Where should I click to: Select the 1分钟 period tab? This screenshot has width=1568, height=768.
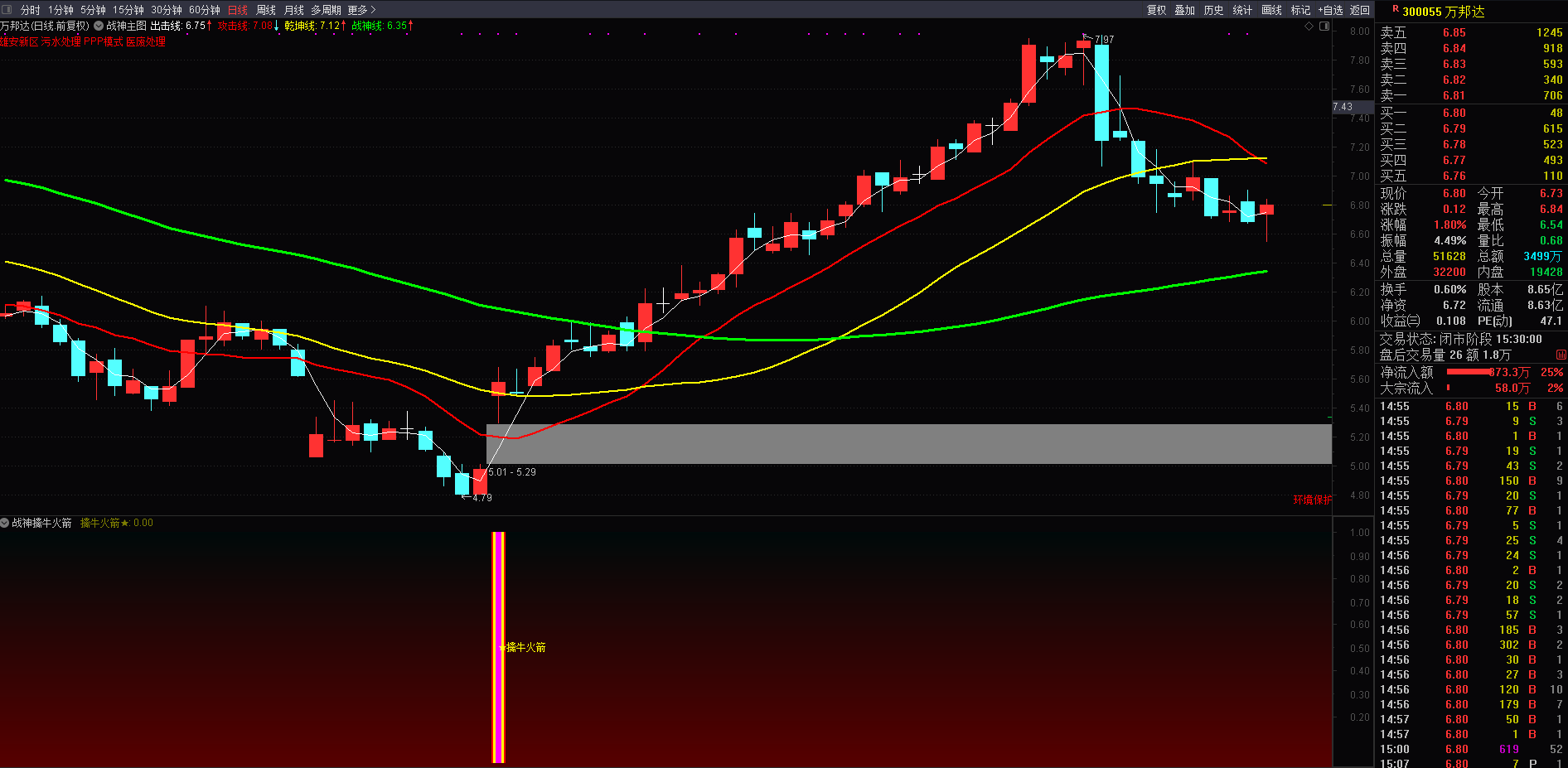pyautogui.click(x=60, y=10)
